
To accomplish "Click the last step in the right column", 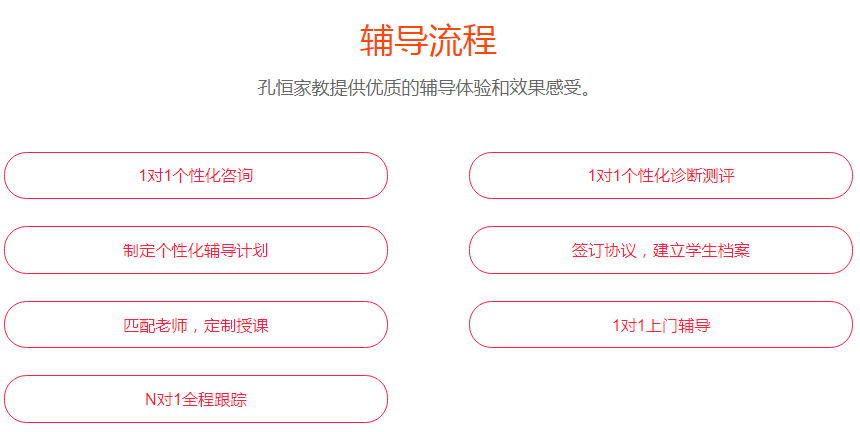I will pos(661,325).
